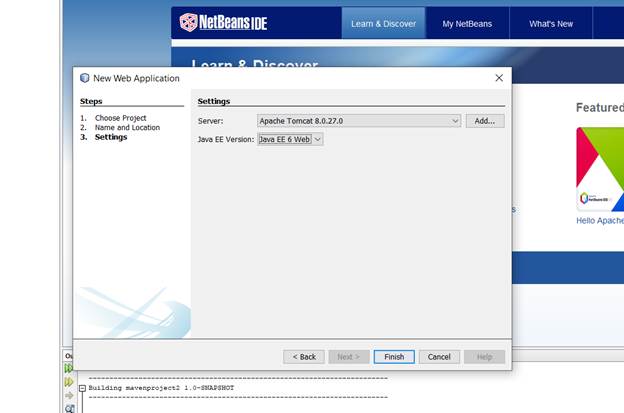Image resolution: width=624 pixels, height=413 pixels.
Task: Click the greyed Next > button
Action: click(x=349, y=357)
